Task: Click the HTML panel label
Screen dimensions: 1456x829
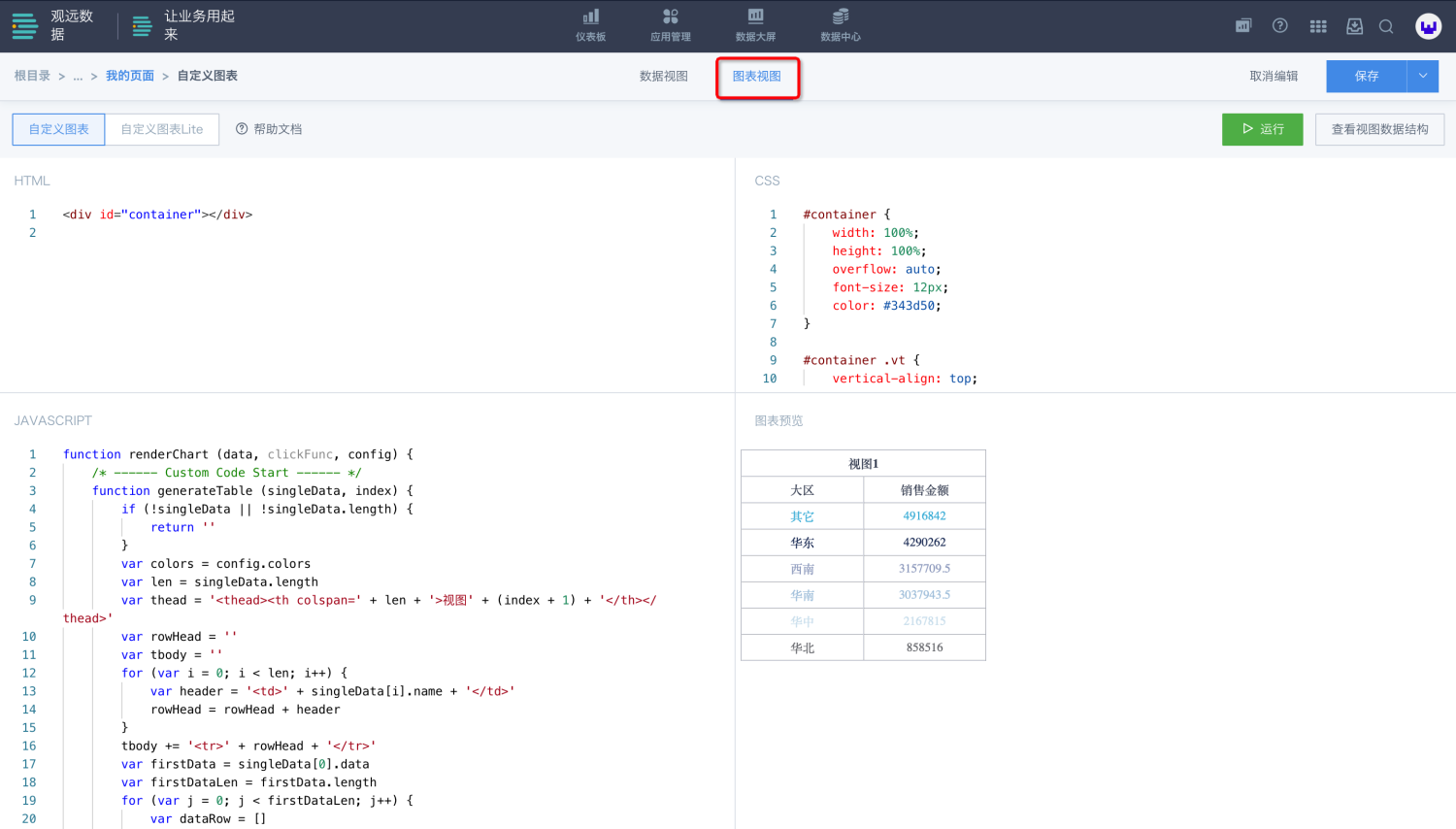Action: [32, 181]
